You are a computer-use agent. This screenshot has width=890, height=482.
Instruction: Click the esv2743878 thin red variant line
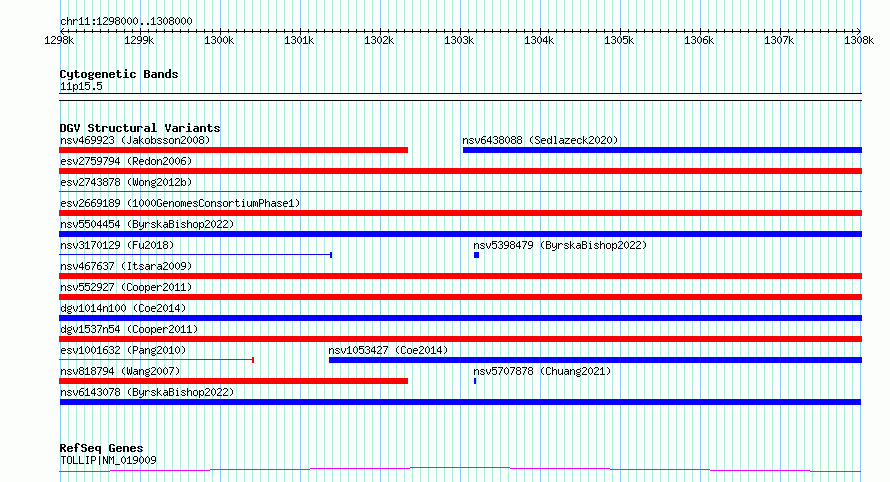coord(460,192)
